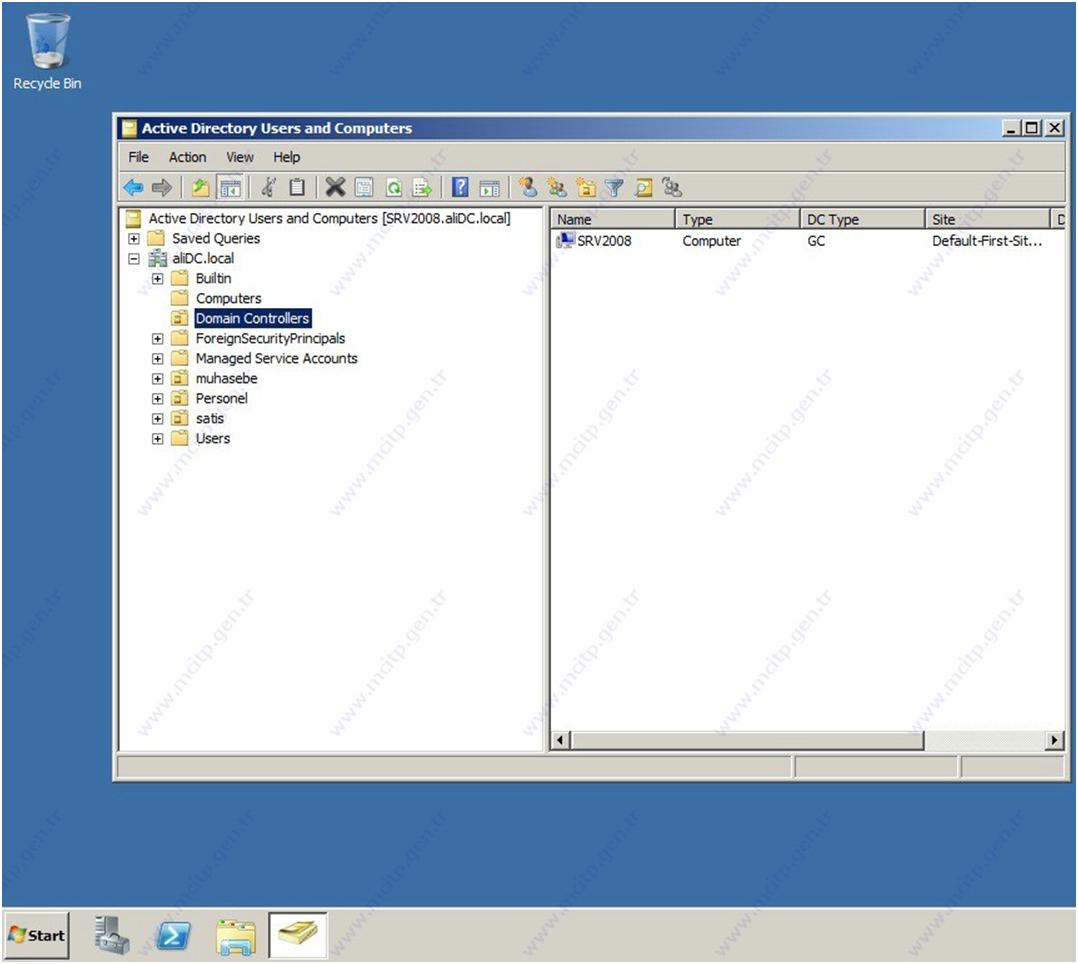Expand the Users container
The image size is (1078, 964).
tap(157, 439)
